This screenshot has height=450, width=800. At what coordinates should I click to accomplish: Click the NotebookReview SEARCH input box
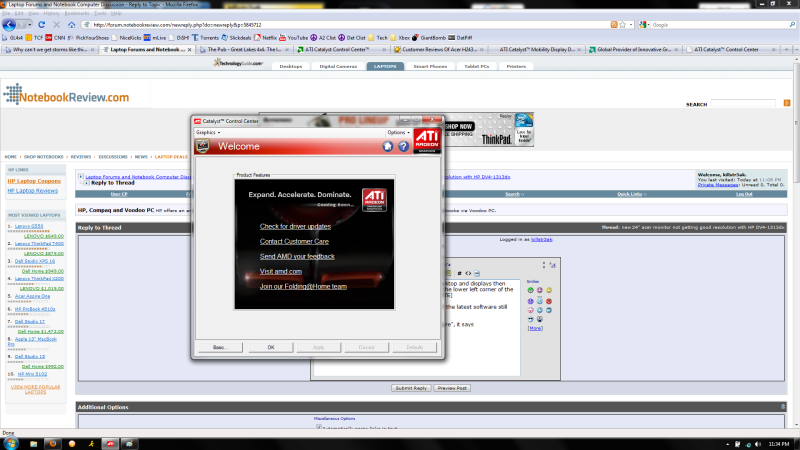pos(744,103)
